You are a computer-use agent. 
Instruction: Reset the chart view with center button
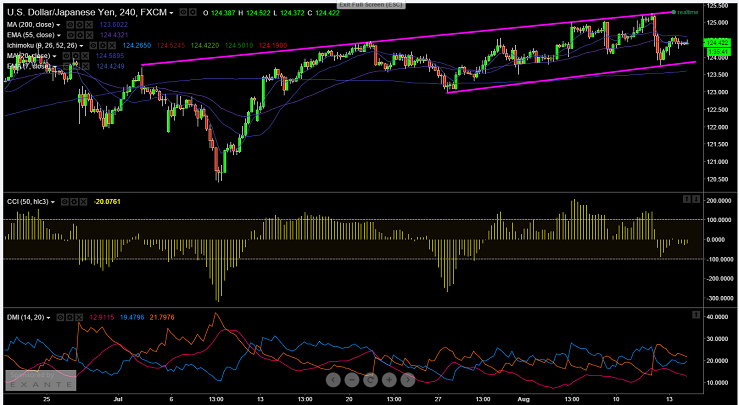[x=370, y=380]
